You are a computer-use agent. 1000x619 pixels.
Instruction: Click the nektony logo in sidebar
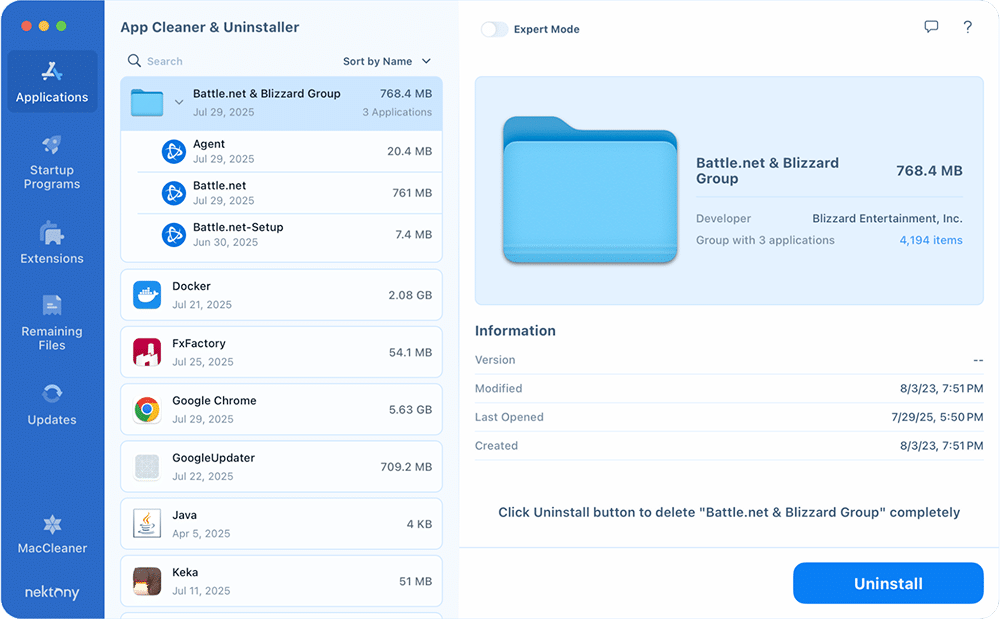[52, 592]
